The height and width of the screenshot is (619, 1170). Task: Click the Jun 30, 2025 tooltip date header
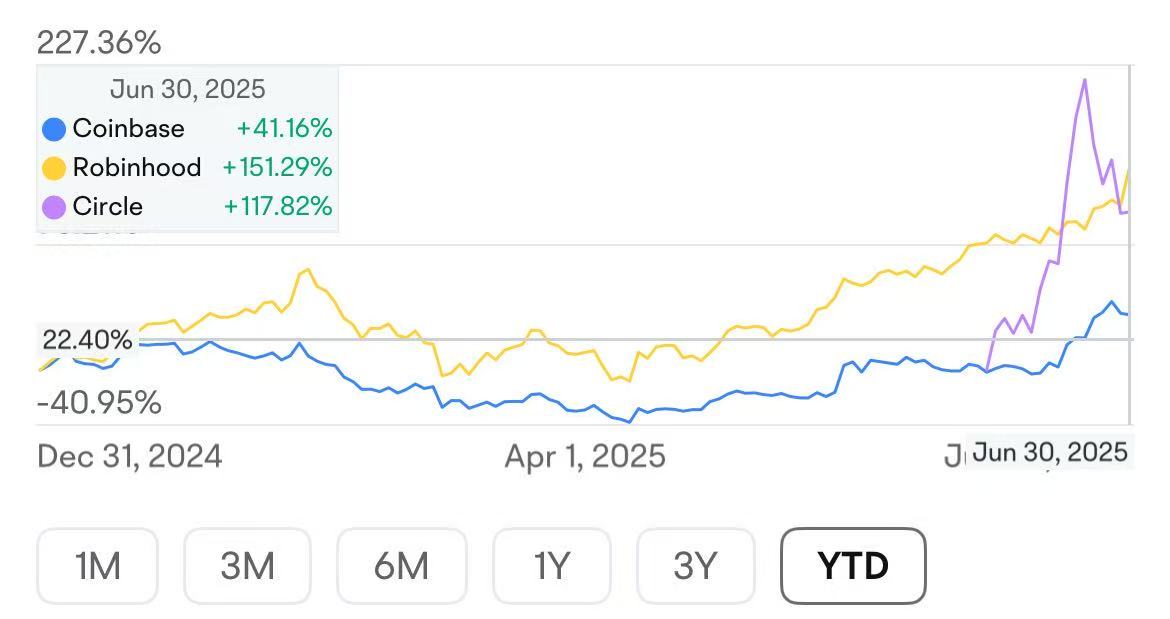tap(188, 89)
